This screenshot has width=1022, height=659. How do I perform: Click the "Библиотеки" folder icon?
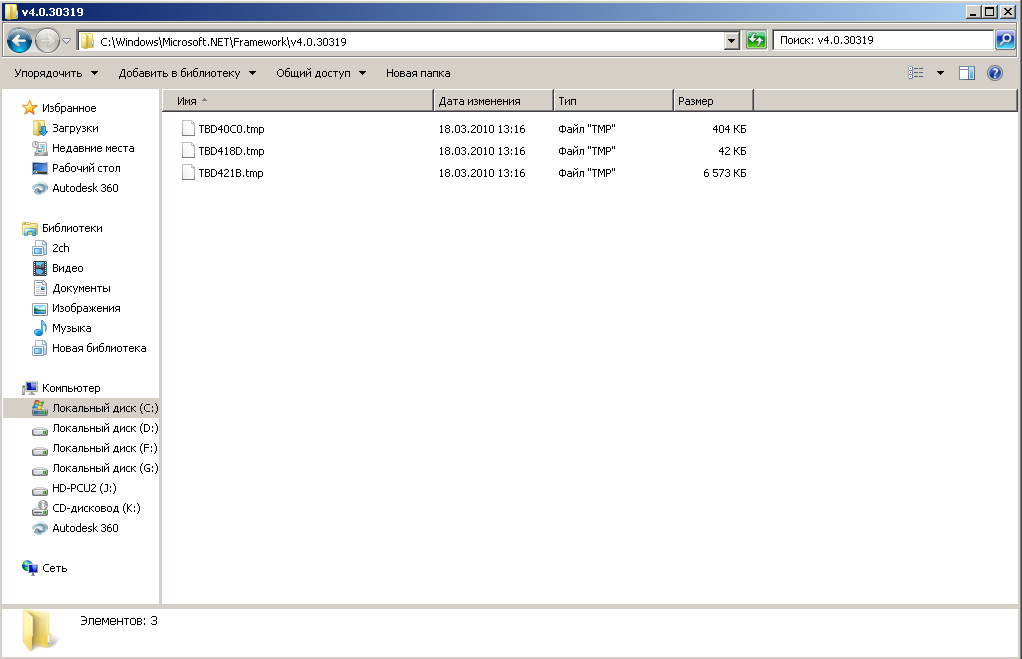[x=29, y=228]
